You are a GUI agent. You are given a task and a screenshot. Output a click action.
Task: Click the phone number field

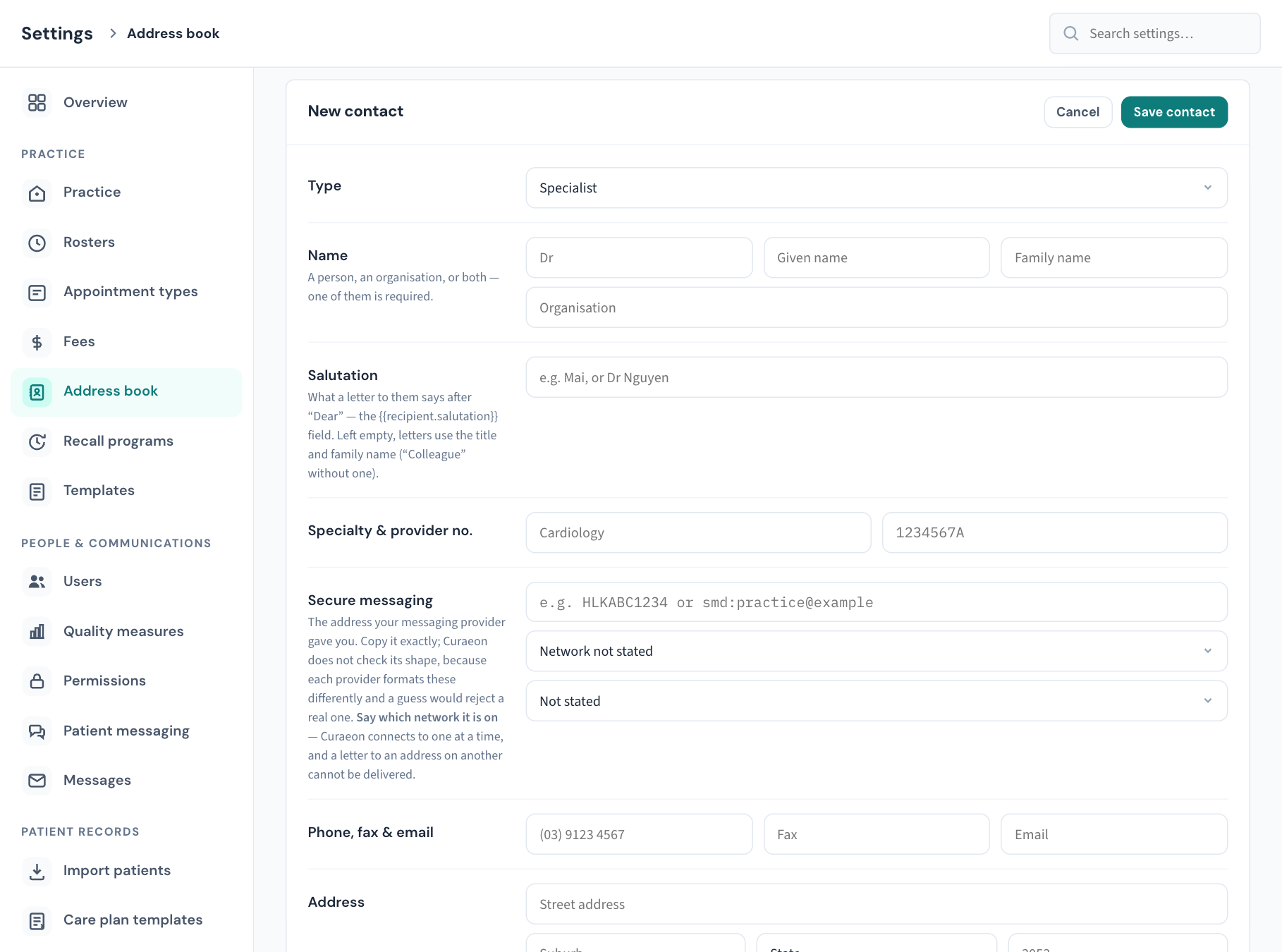click(639, 834)
